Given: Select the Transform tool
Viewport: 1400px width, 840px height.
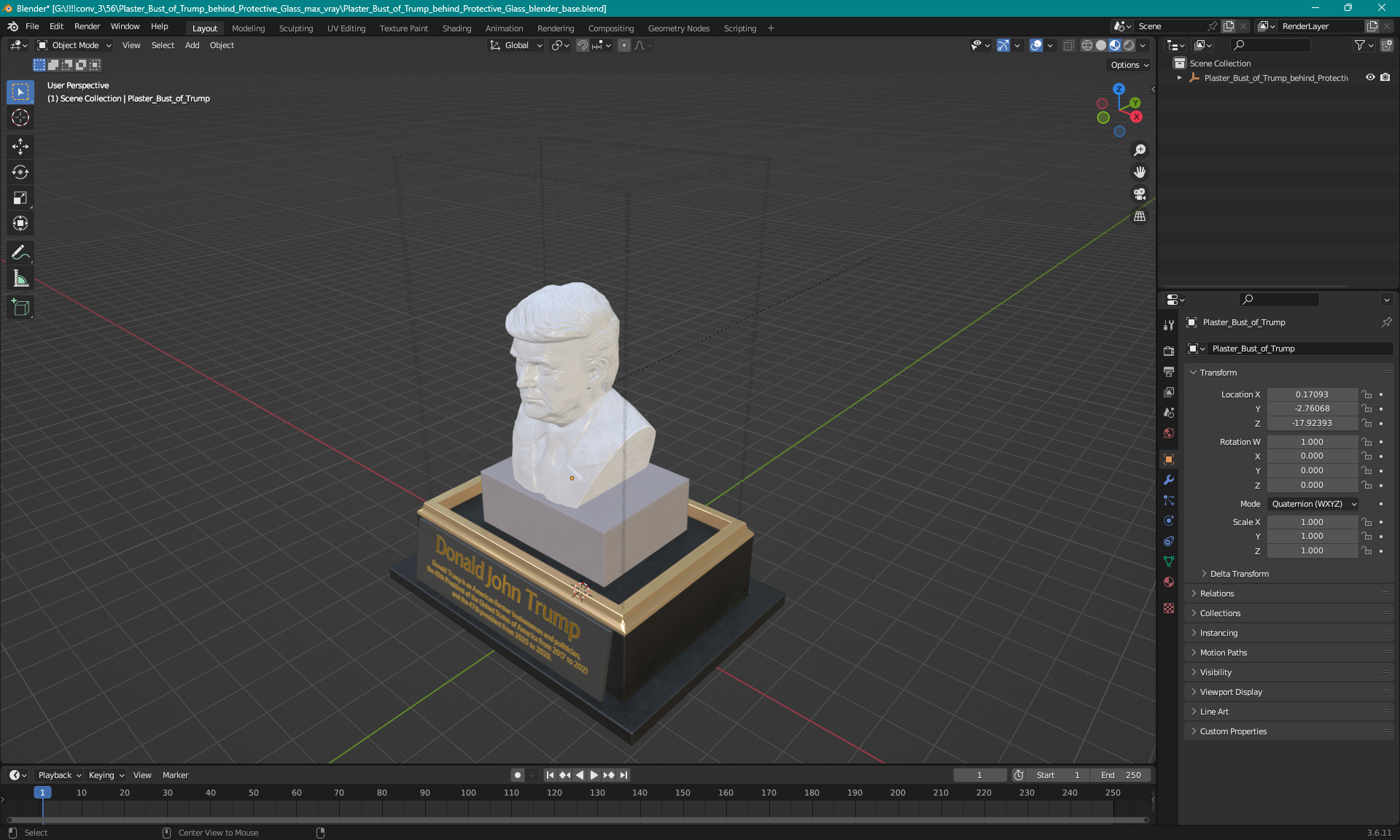Looking at the screenshot, I should (20, 223).
